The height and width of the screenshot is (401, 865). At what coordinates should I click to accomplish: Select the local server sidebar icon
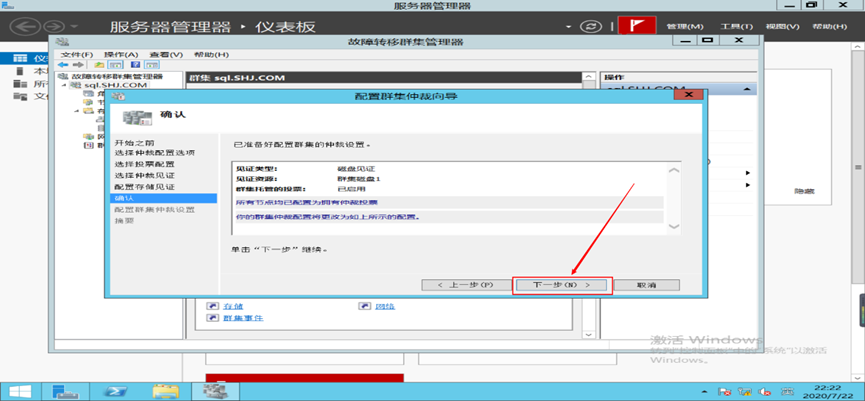tap(20, 71)
